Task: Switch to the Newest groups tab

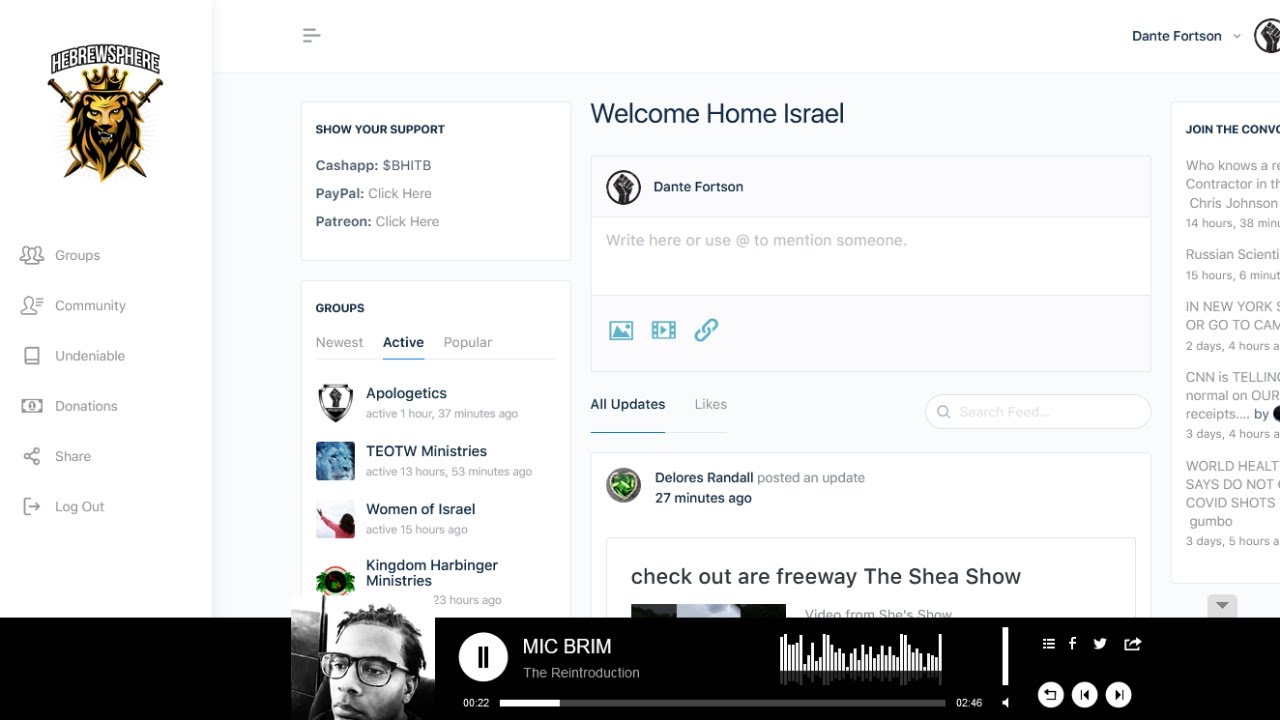Action: (x=339, y=342)
